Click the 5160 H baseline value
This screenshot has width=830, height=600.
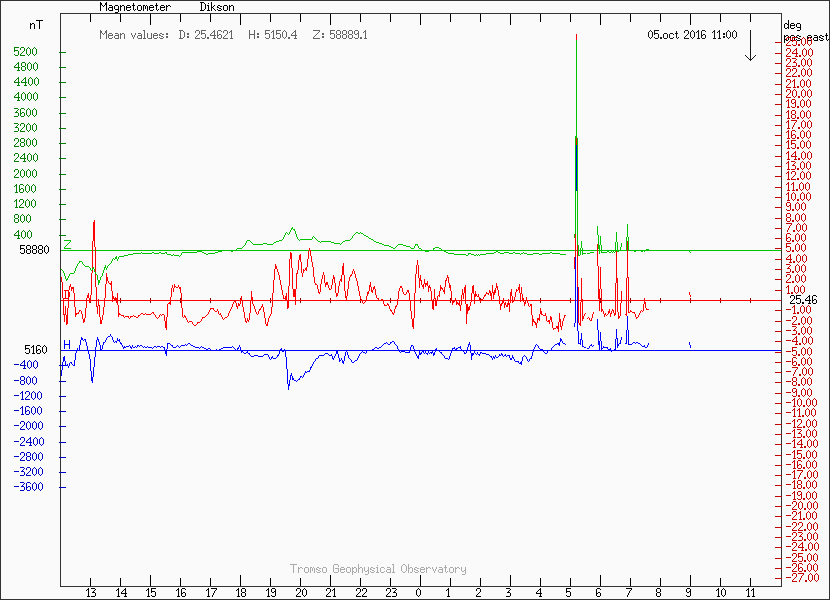tap(36, 350)
